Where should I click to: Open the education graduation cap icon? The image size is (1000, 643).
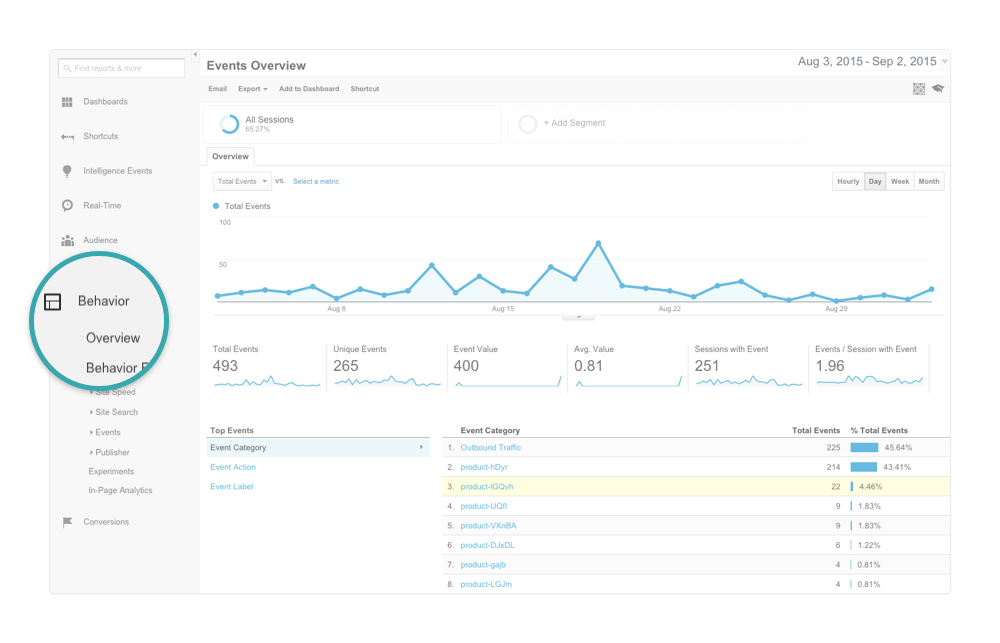(x=938, y=89)
